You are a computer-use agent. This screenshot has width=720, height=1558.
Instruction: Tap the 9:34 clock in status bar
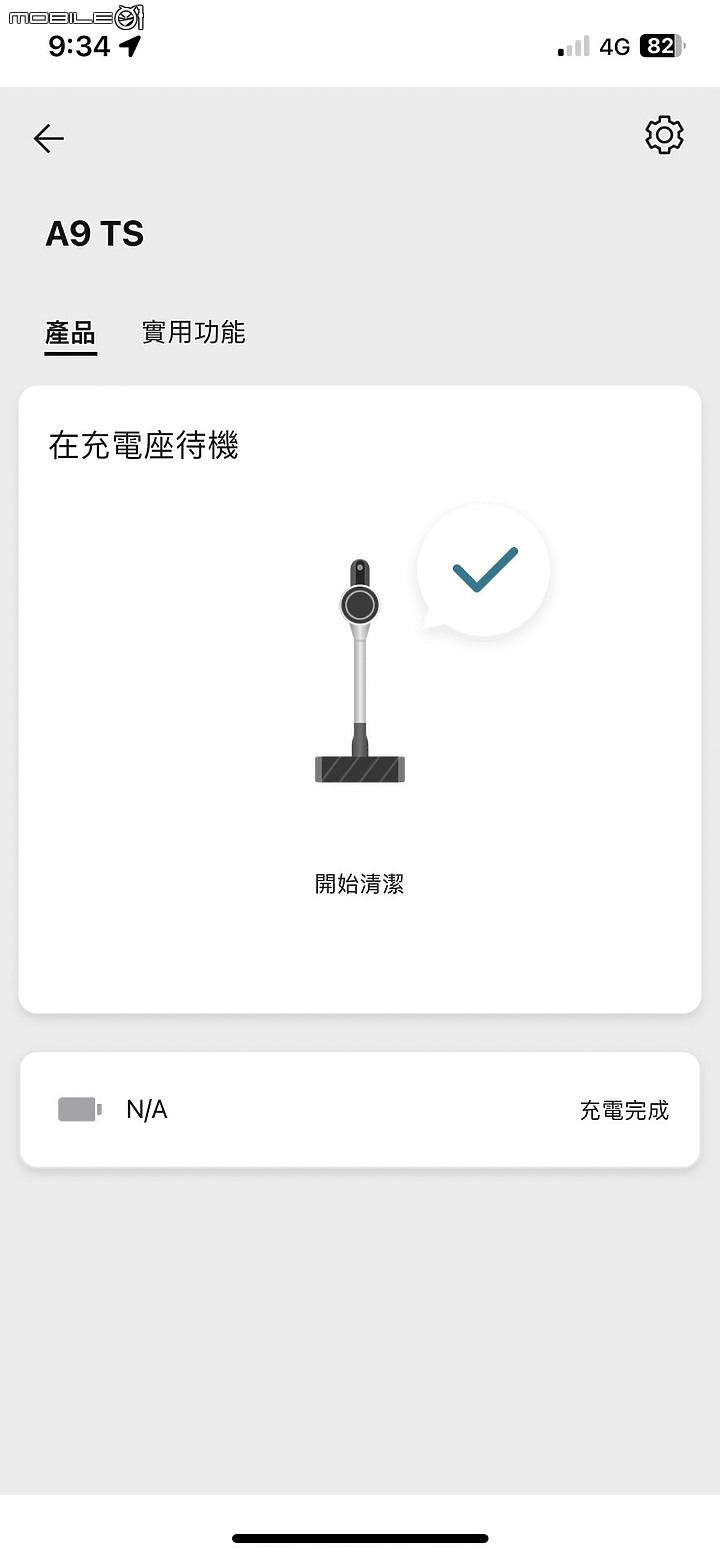[79, 46]
